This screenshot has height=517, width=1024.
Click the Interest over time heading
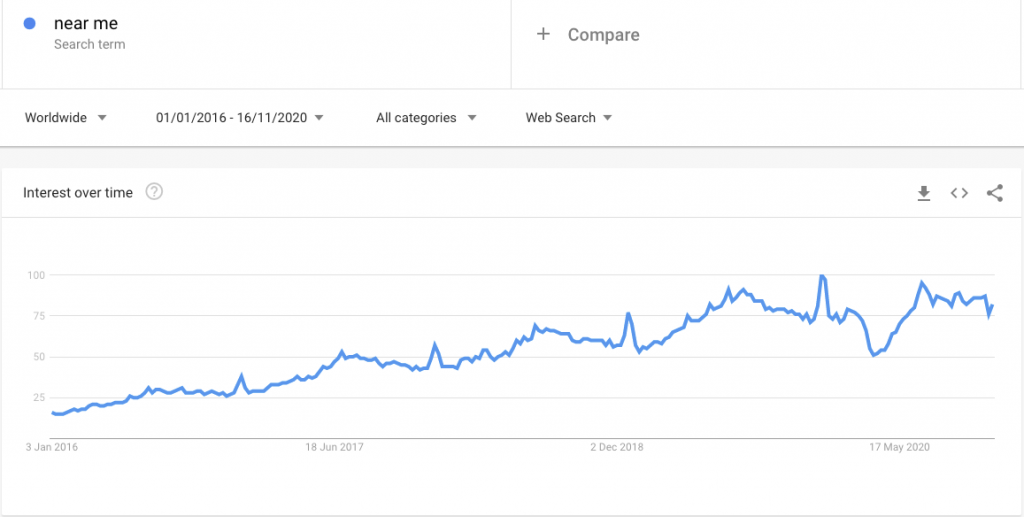[78, 193]
